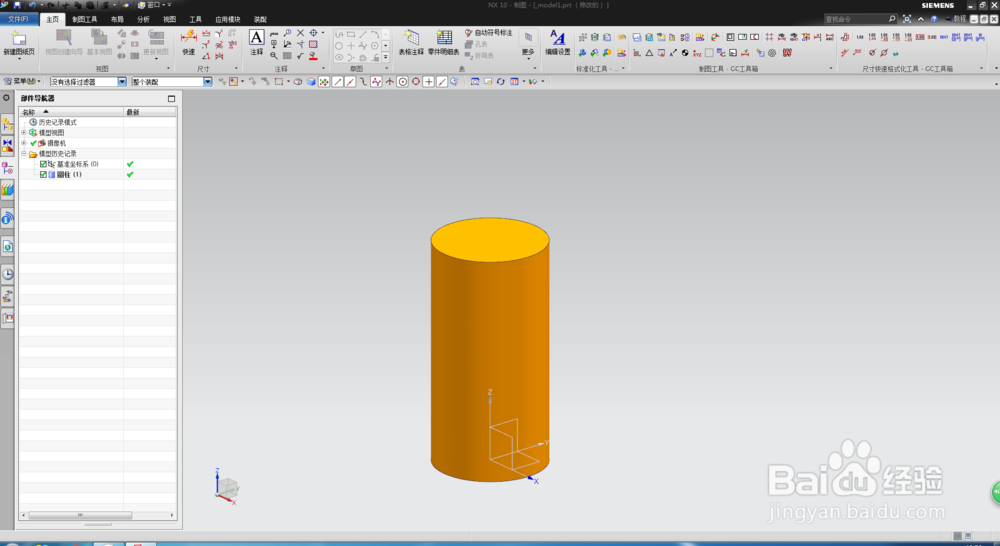Click part navigator horizontal scrollbar
1000x546 pixels.
point(80,515)
